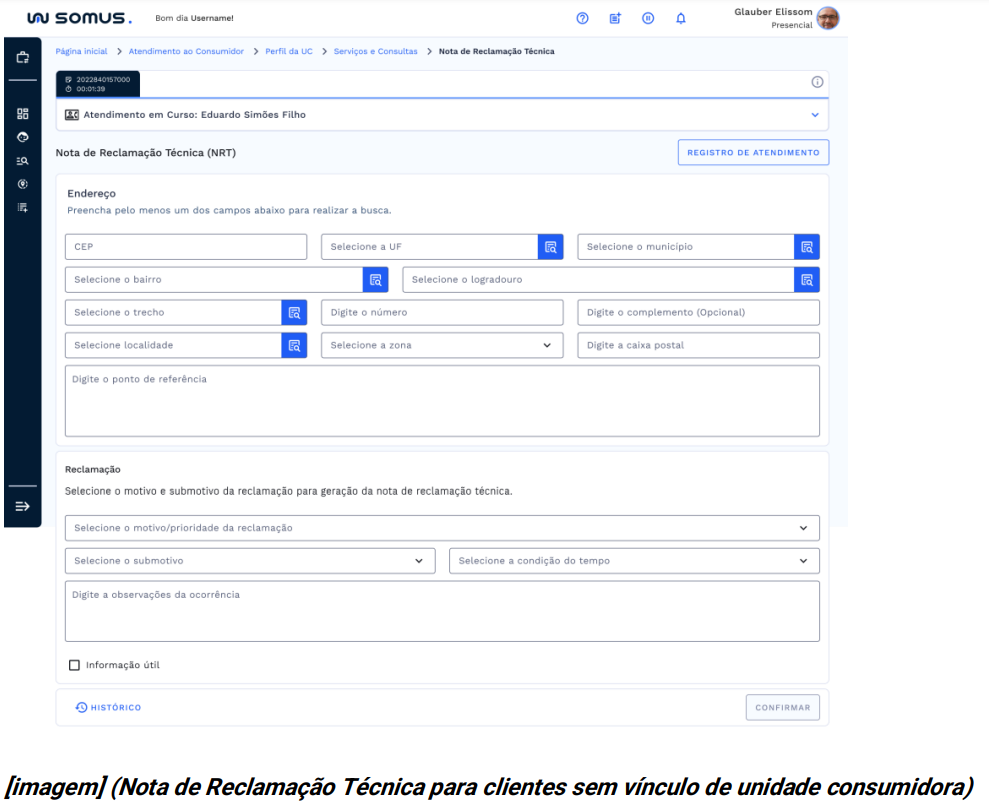Click search icon next to bairro field
This screenshot has width=989, height=810.
[x=375, y=280]
